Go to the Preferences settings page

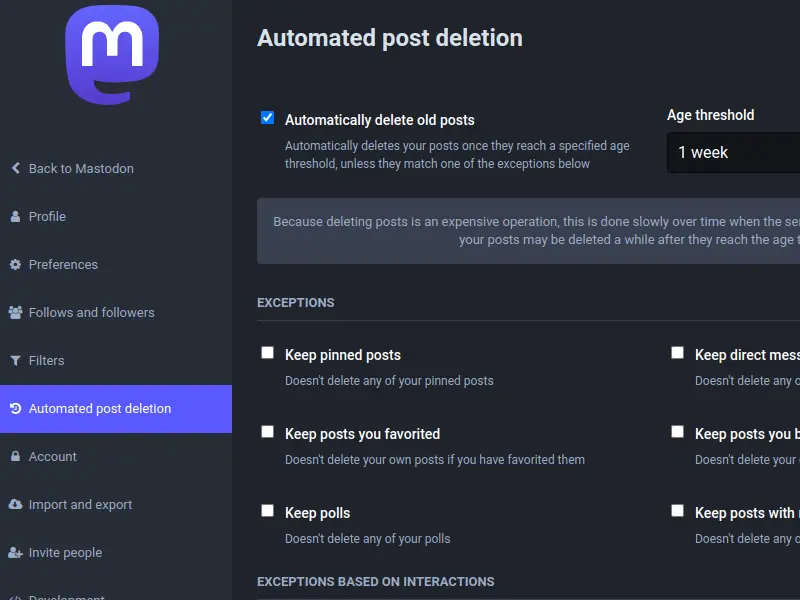tap(63, 265)
